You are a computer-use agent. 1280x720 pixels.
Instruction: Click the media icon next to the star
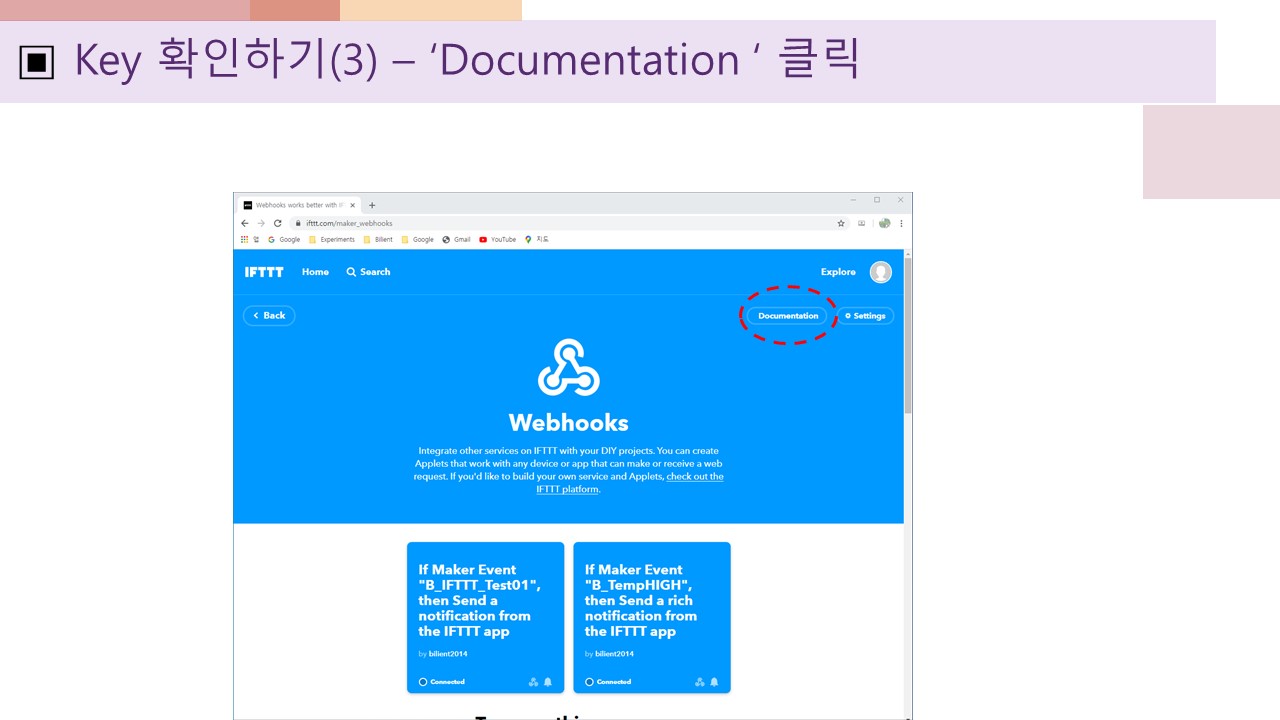[x=862, y=223]
